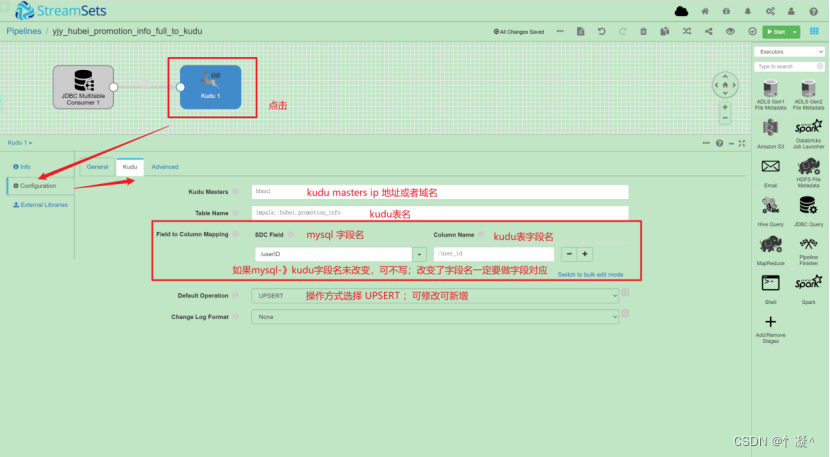Open the Info section
This screenshot has height=457, width=830.
point(22,167)
